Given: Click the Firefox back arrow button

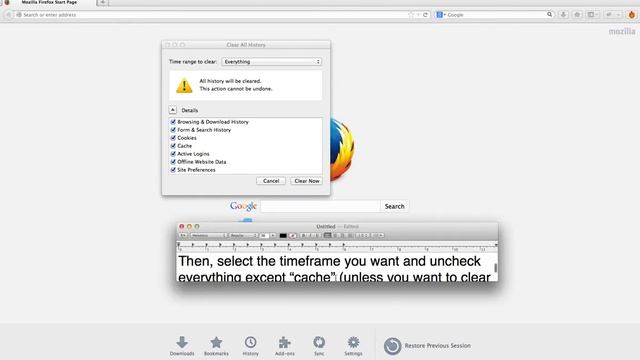Looking at the screenshot, I should pyautogui.click(x=8, y=15).
